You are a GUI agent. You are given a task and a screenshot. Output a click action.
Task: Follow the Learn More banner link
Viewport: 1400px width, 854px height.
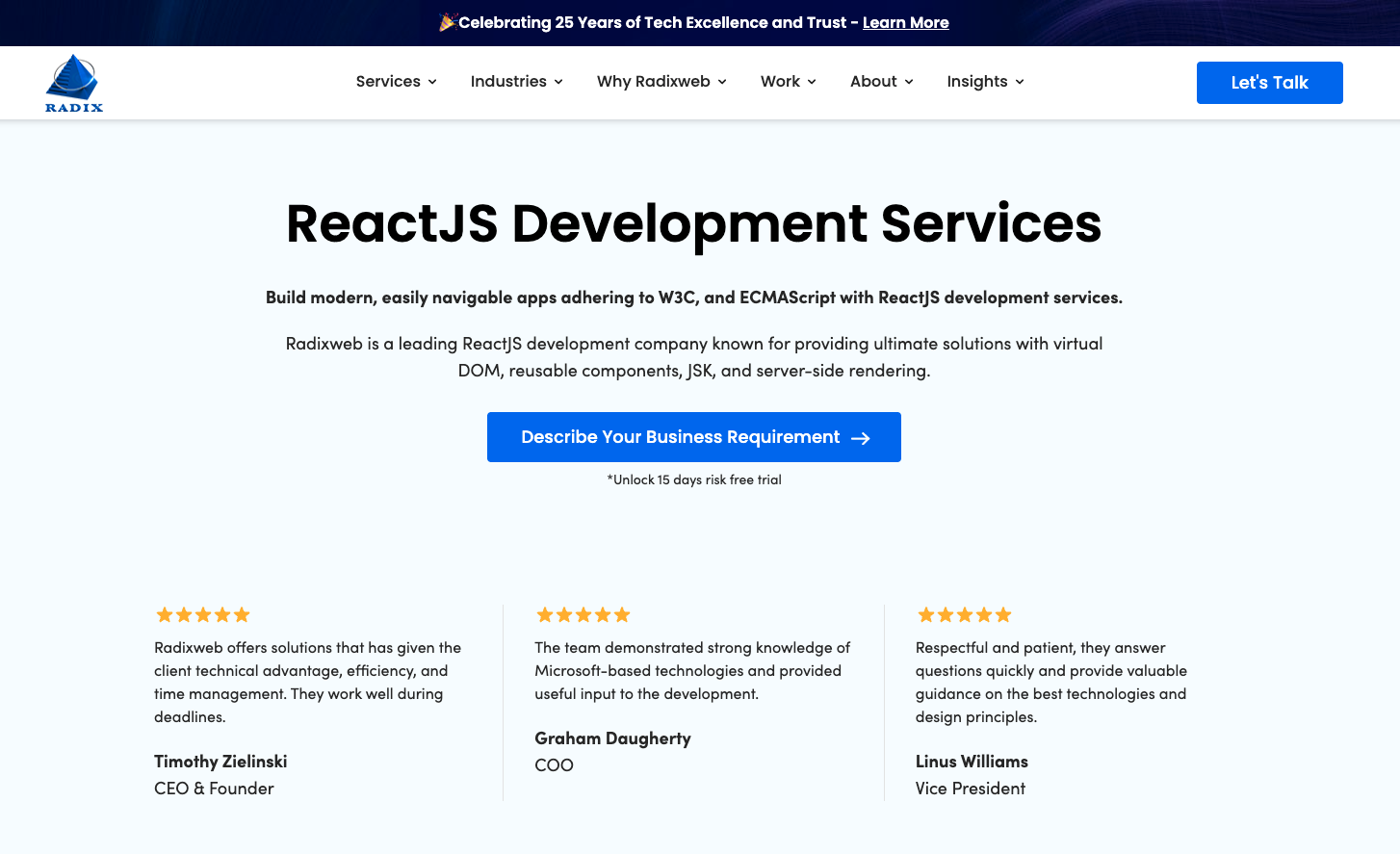coord(905,22)
